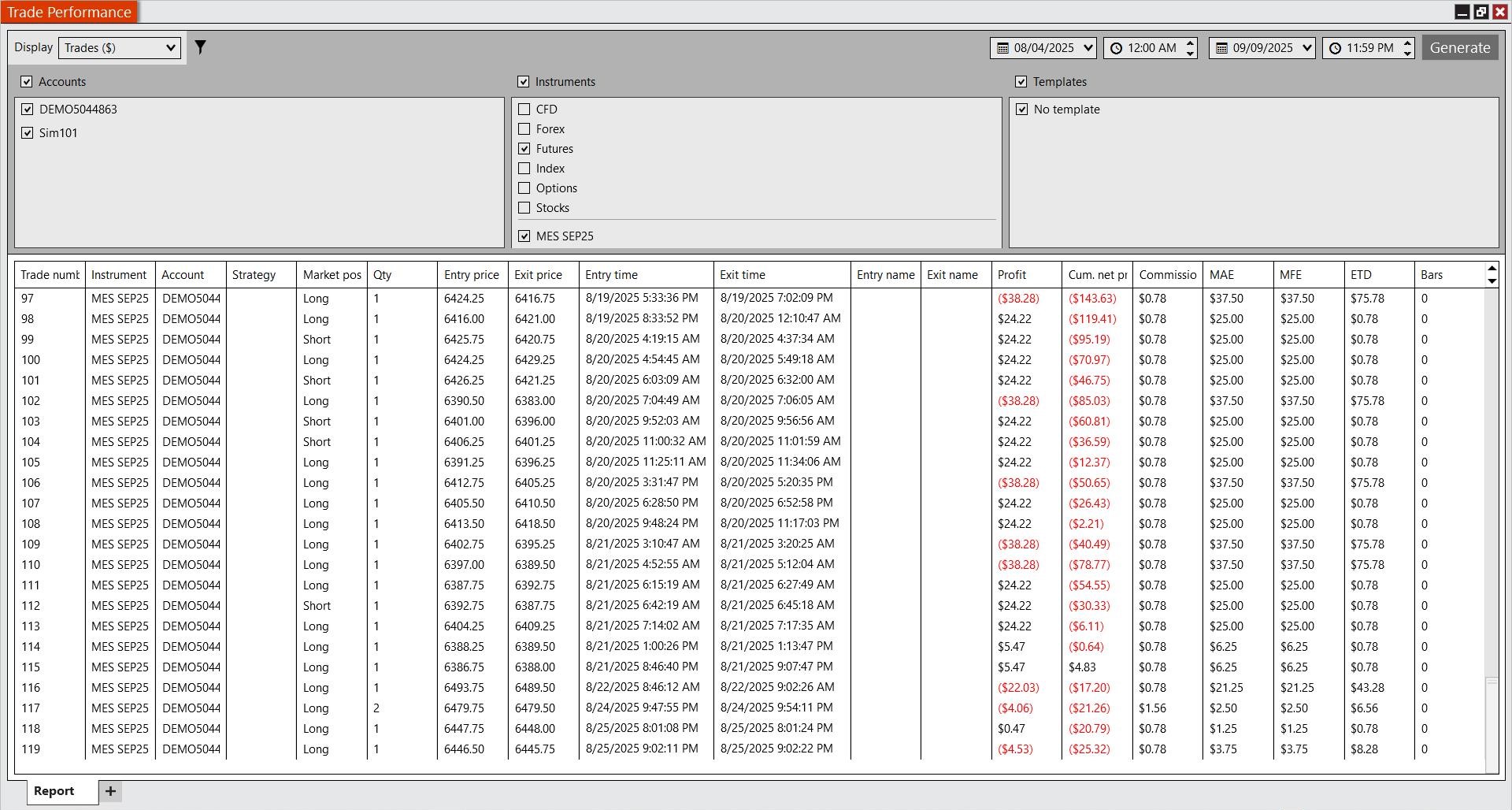
Task: Click the grid vertical scrollbar thumb
Action: (1491, 723)
